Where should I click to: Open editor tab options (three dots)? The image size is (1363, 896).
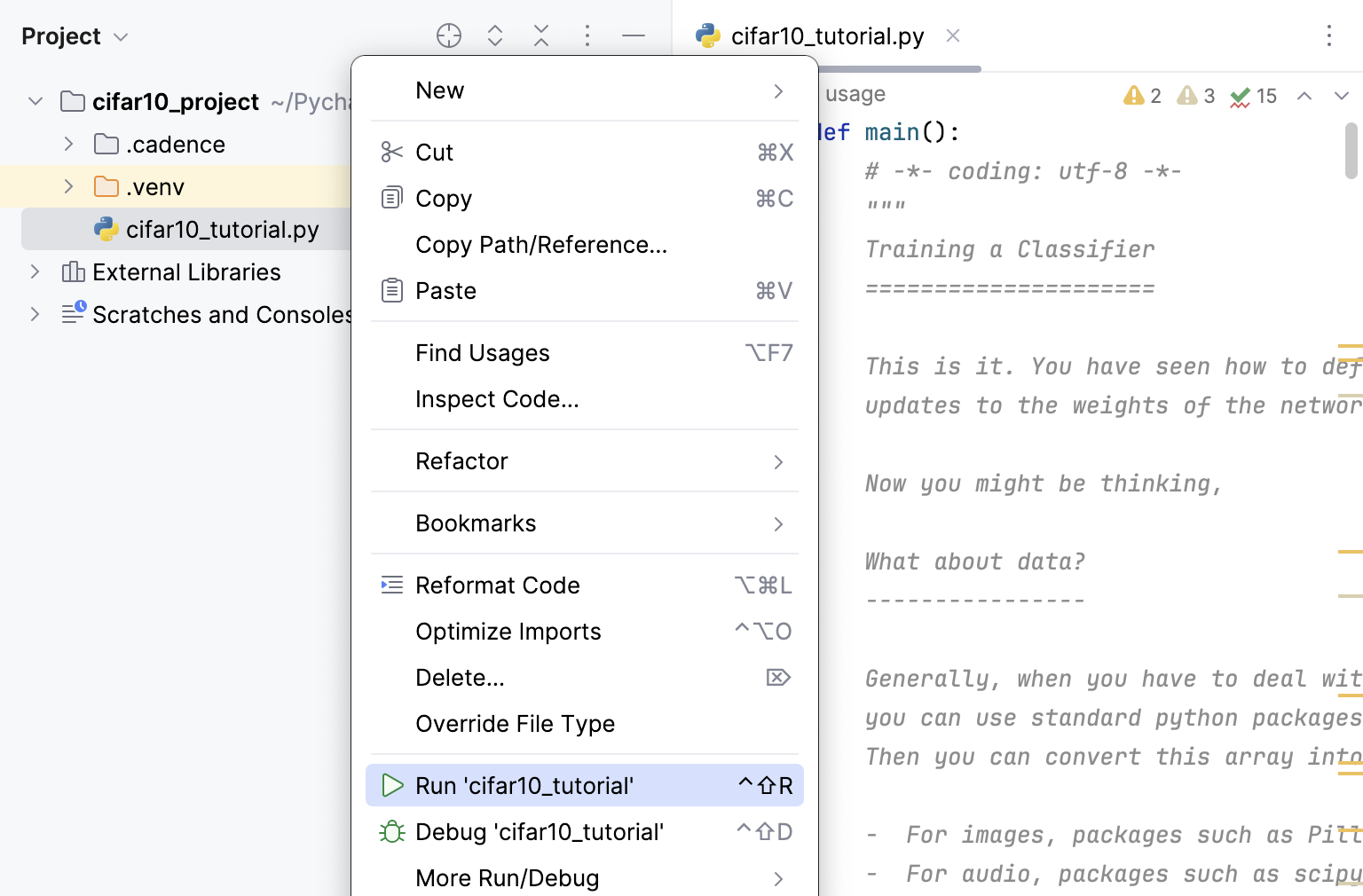pos(1329,35)
